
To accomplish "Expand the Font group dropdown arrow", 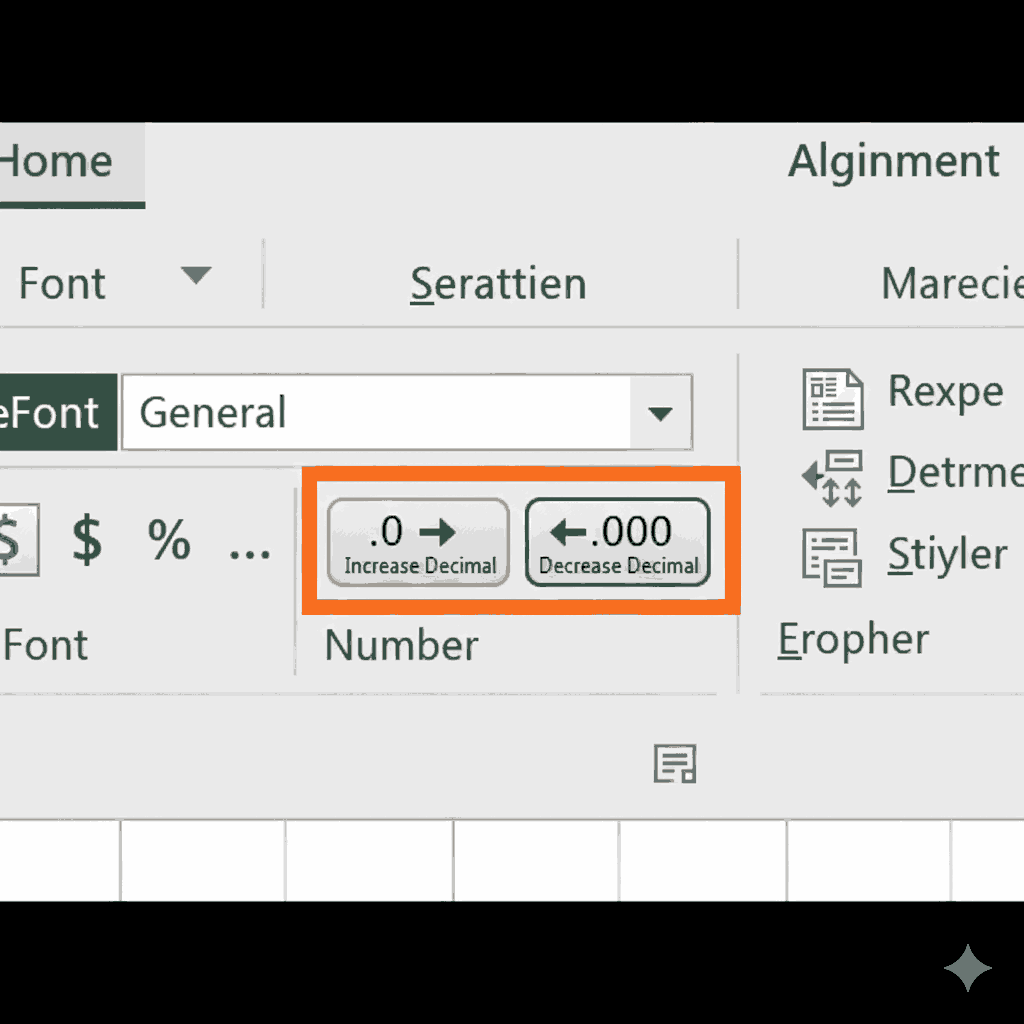I will tap(197, 274).
